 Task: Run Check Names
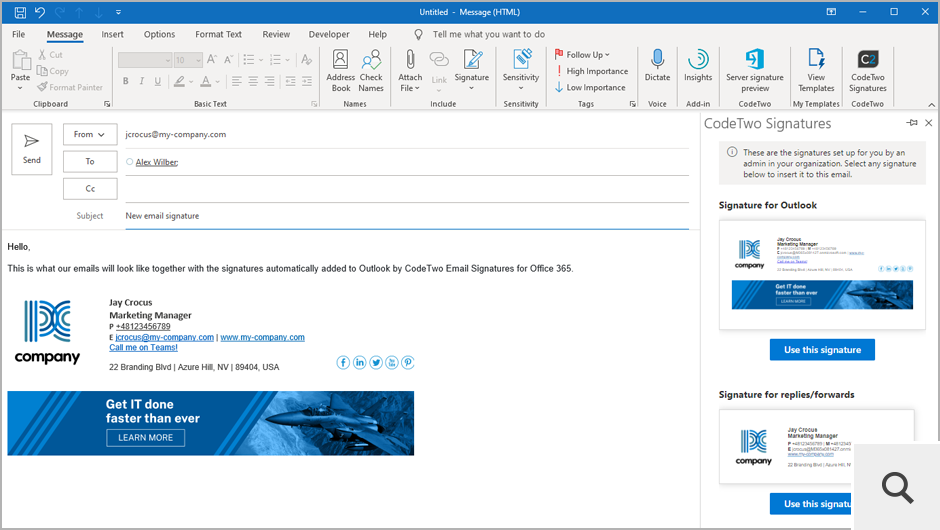point(371,71)
